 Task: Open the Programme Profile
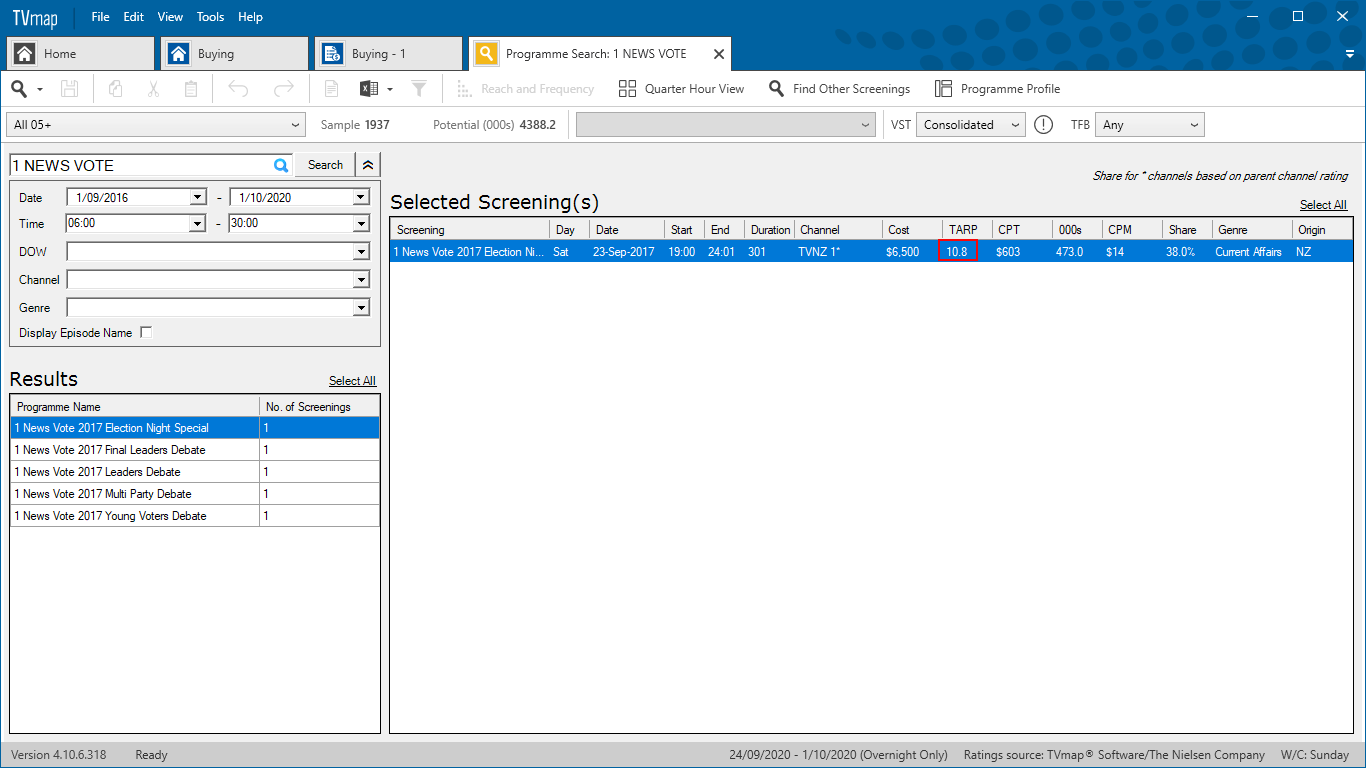[x=997, y=89]
